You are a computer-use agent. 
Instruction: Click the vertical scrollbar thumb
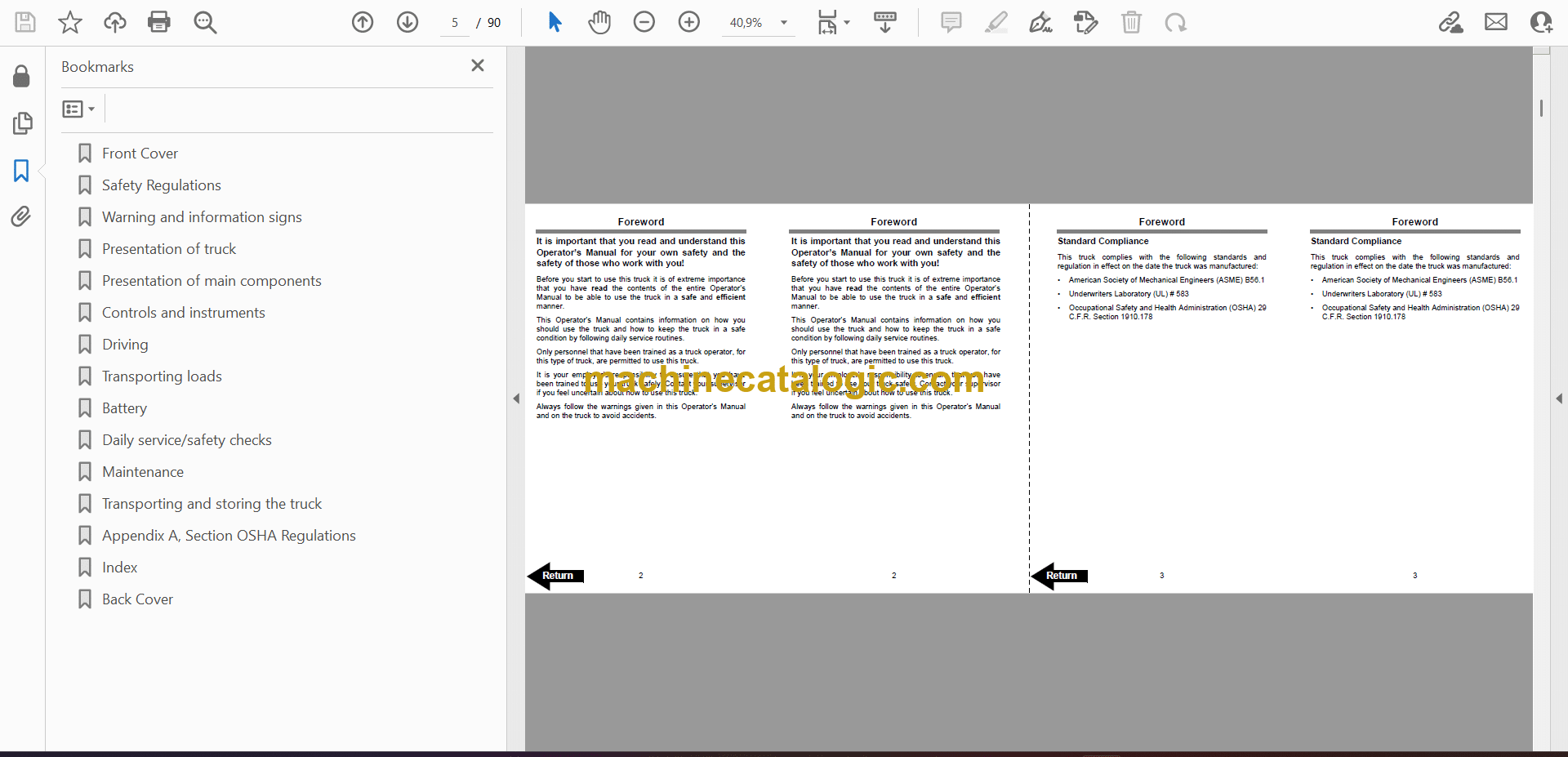point(1541,108)
